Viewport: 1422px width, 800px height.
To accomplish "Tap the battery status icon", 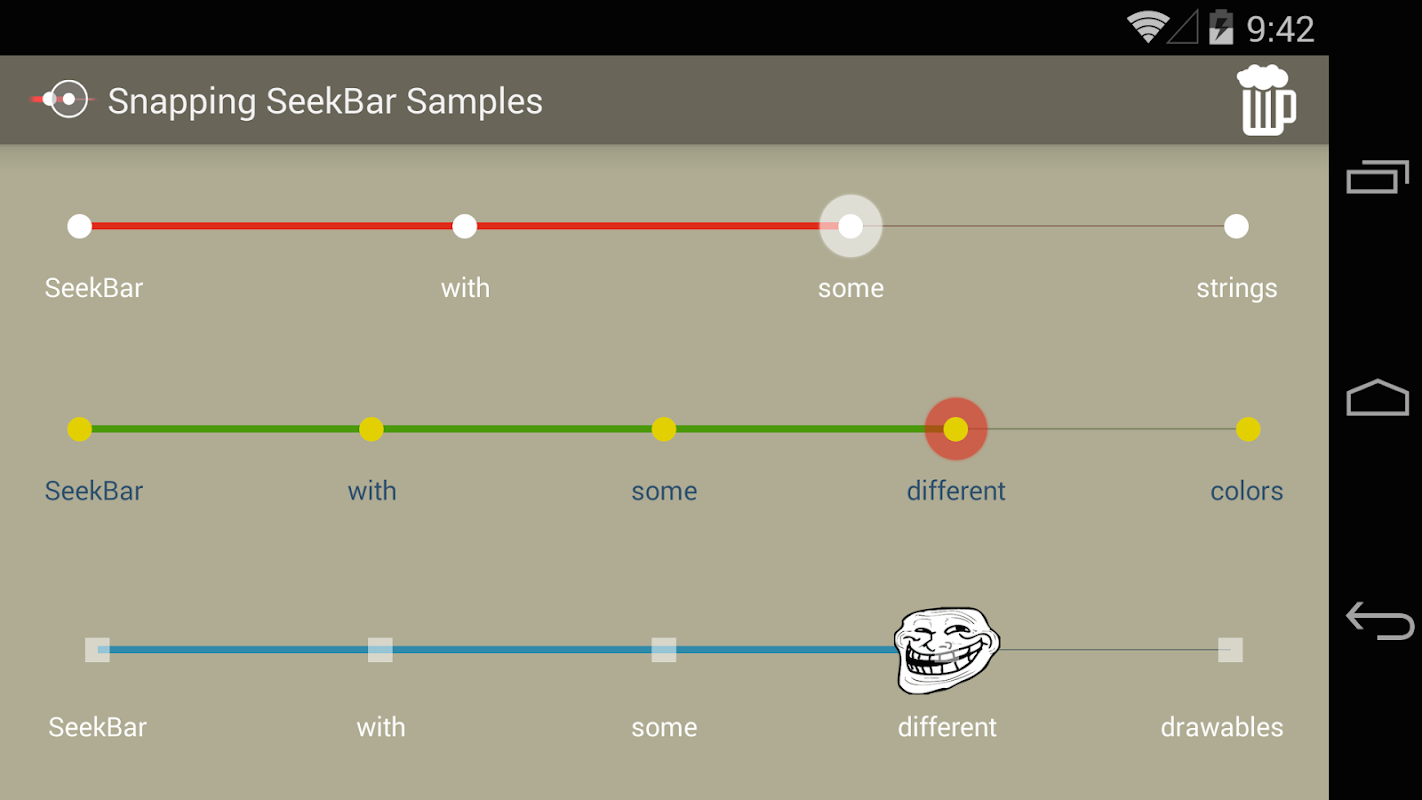I will pyautogui.click(x=1221, y=27).
